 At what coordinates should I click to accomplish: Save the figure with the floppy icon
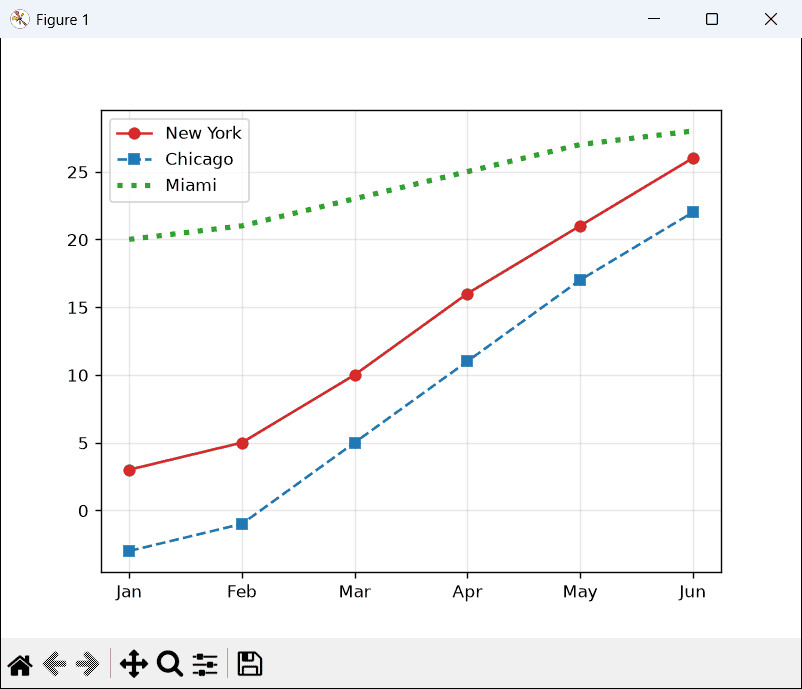(x=250, y=664)
